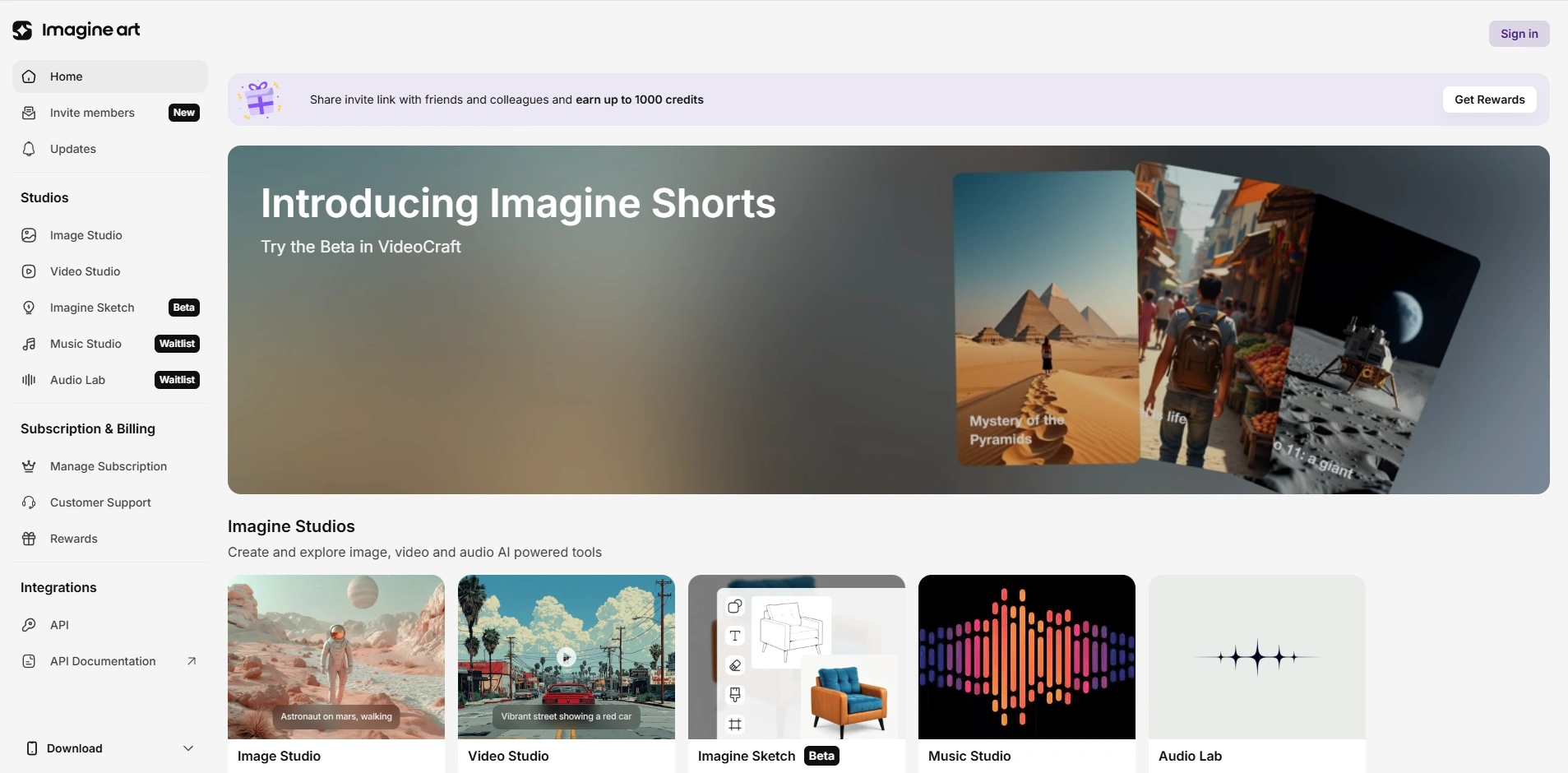Click the API Documentation file icon
Viewport: 1568px width, 773px height.
click(29, 661)
